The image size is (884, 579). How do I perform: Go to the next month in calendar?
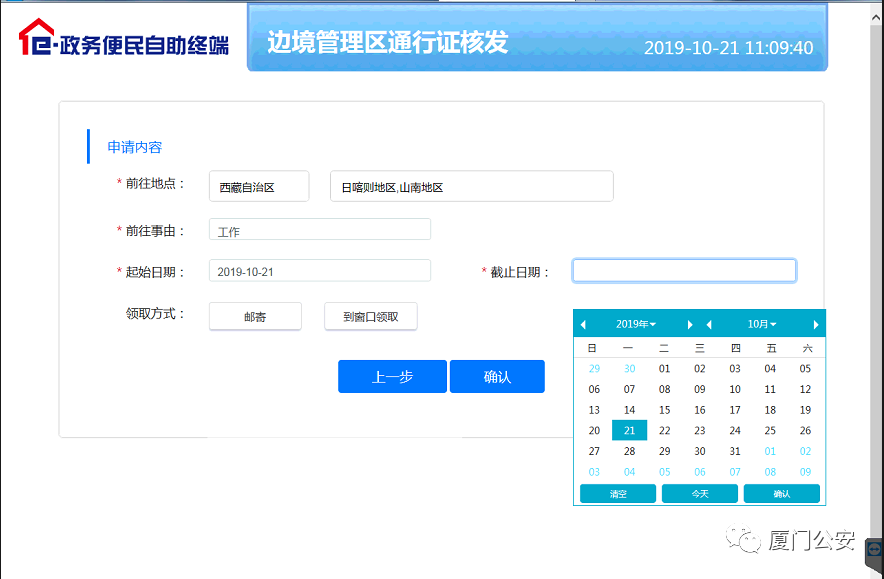(816, 324)
